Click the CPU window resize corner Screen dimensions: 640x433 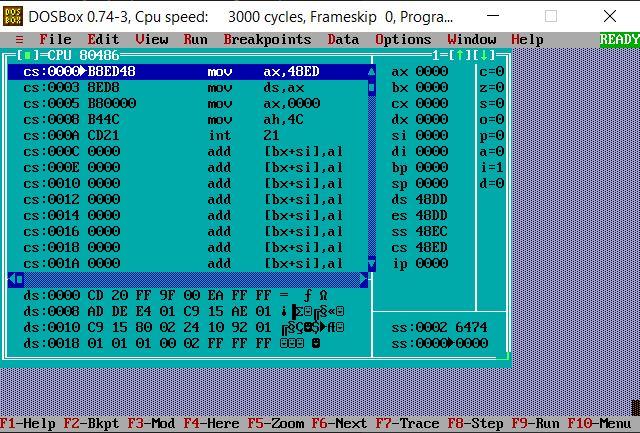[504, 355]
